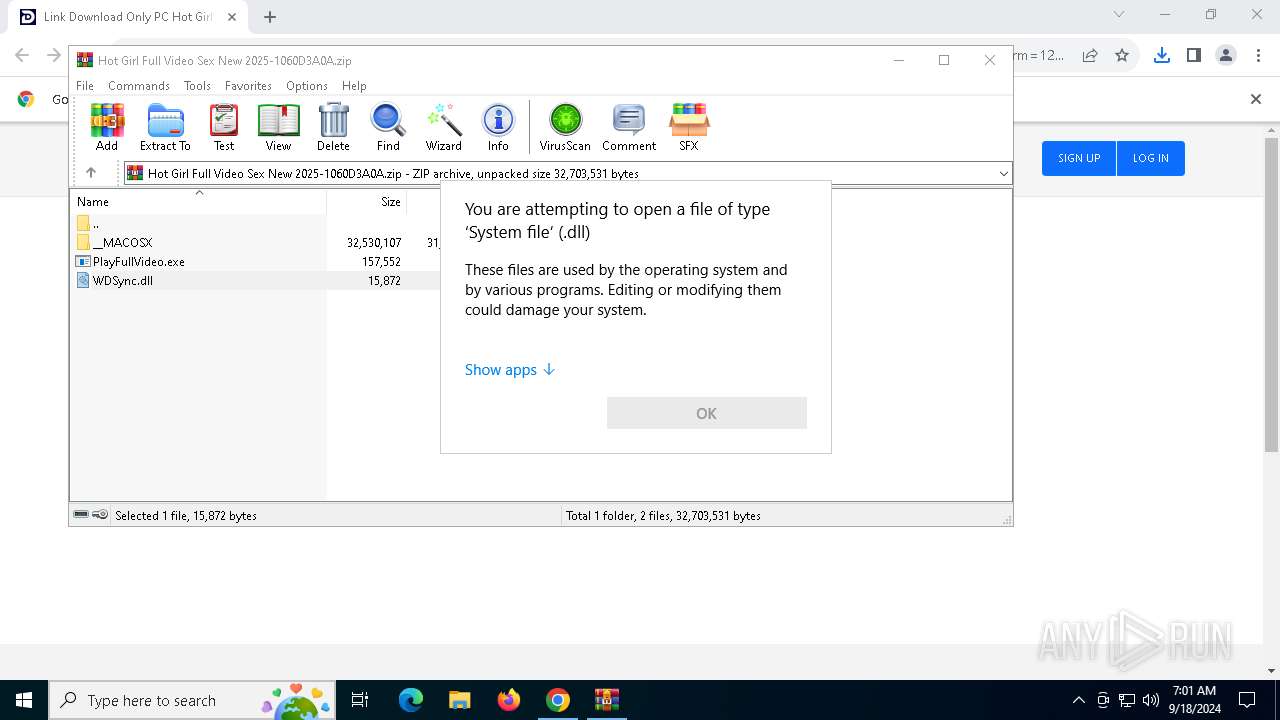Open the Favorites menu
The height and width of the screenshot is (720, 1280).
248,86
